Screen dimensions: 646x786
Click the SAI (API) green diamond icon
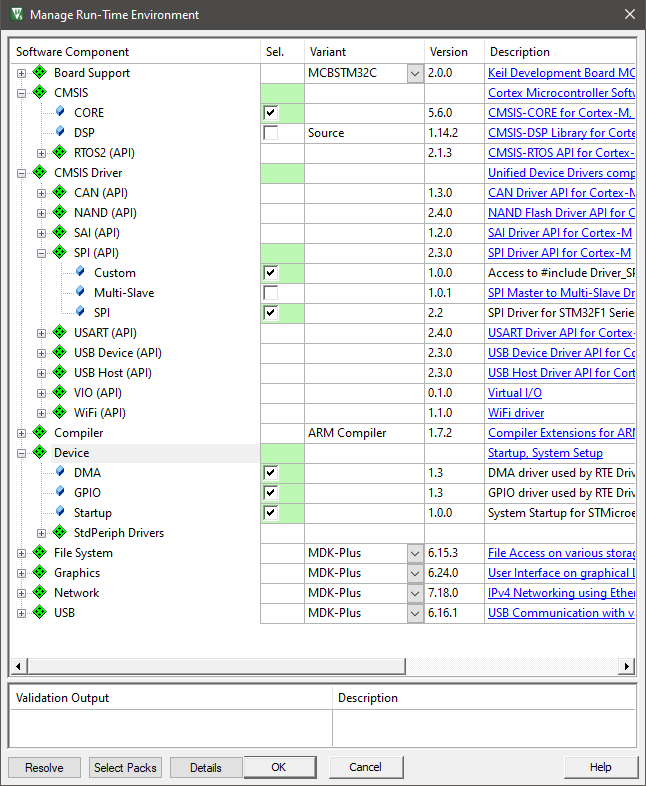click(x=60, y=232)
